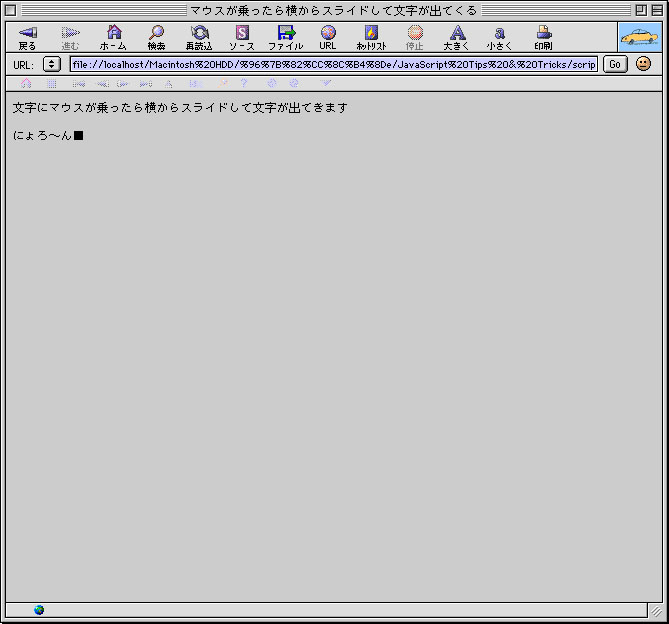Go to Home (ホーム) house icon
Image resolution: width=669 pixels, height=624 pixels.
pos(114,32)
